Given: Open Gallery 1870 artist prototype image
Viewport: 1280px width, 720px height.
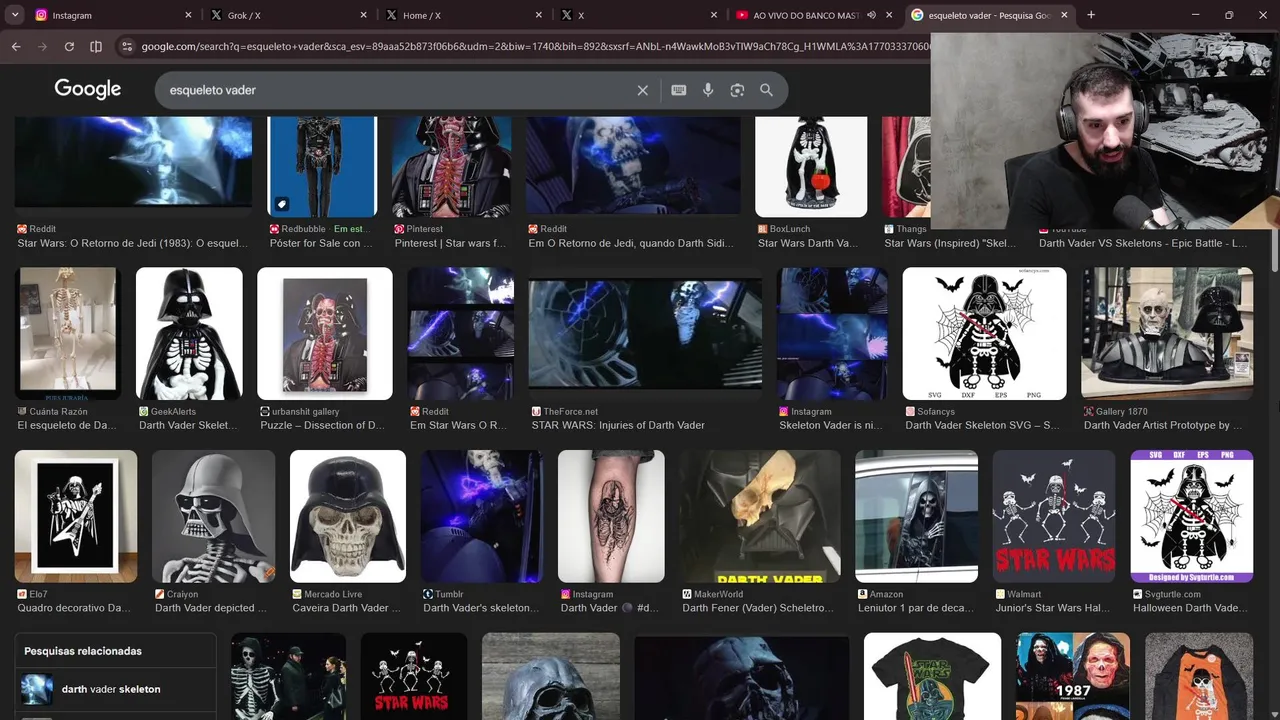Looking at the screenshot, I should (x=1167, y=334).
